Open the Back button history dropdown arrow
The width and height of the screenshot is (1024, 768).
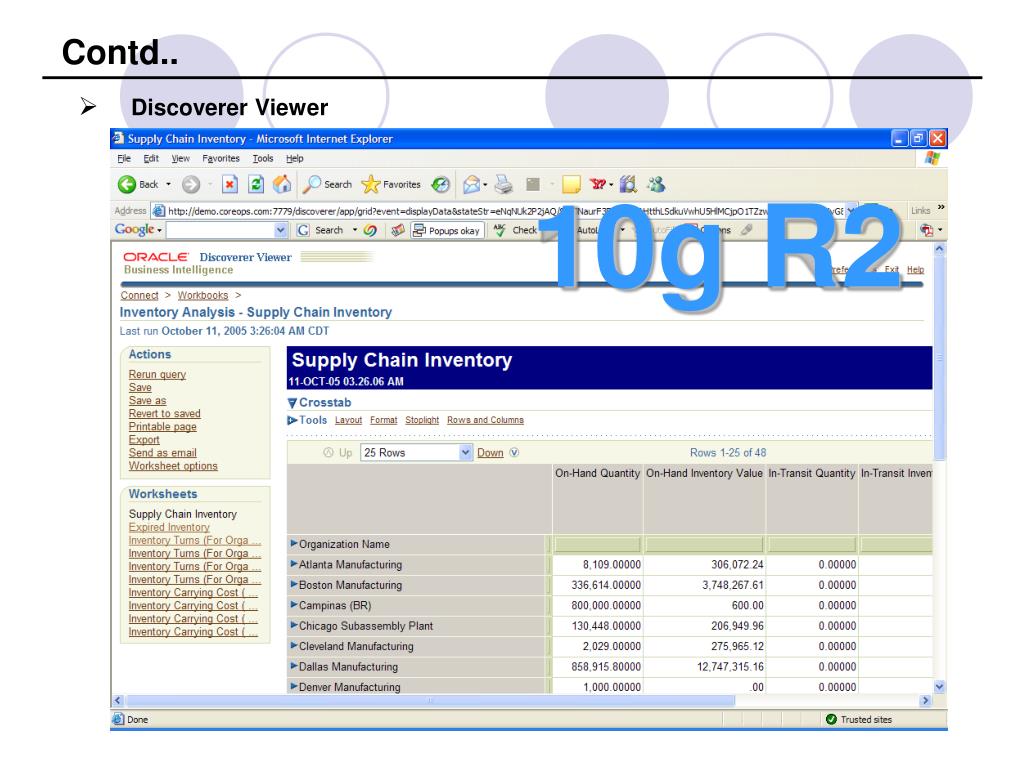(168, 185)
